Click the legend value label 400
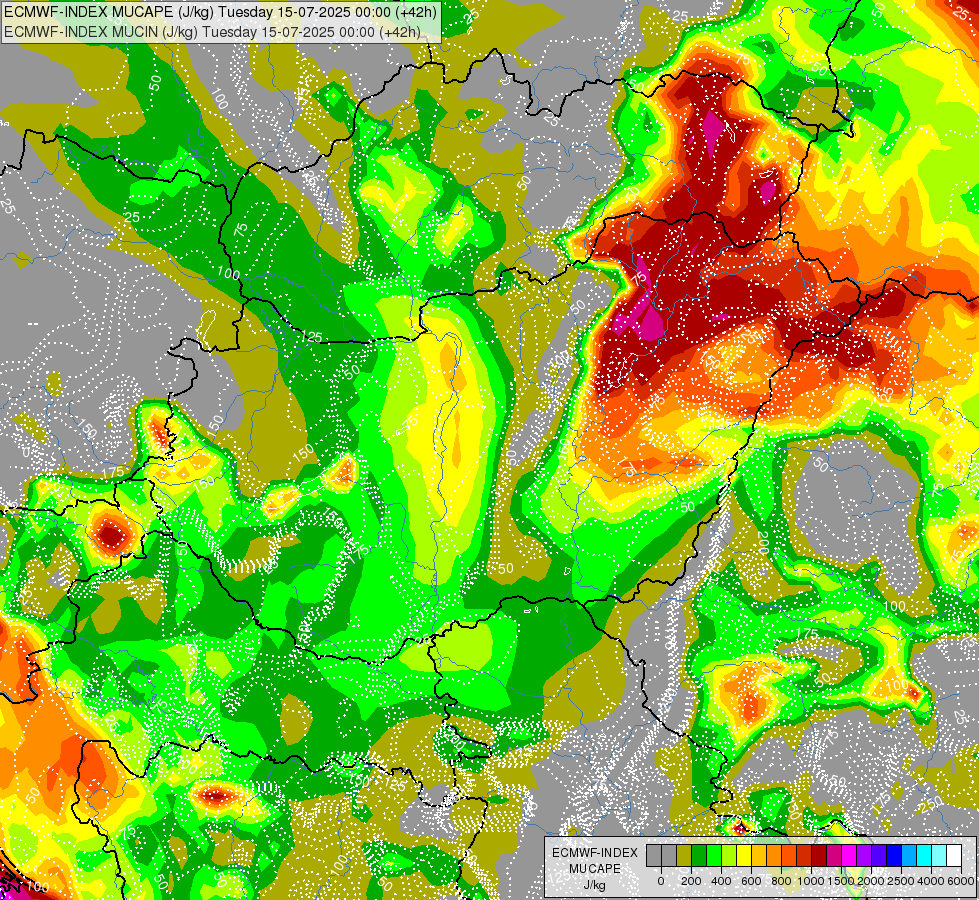The height and width of the screenshot is (900, 979). (721, 881)
